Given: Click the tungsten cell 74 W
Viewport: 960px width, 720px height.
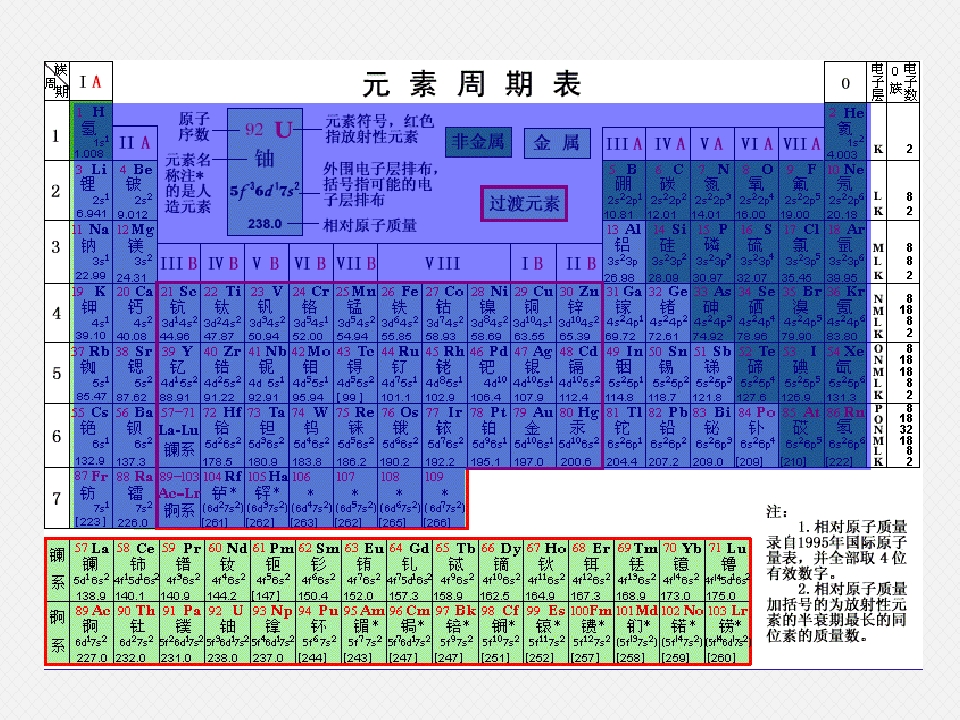Looking at the screenshot, I should pos(311,435).
